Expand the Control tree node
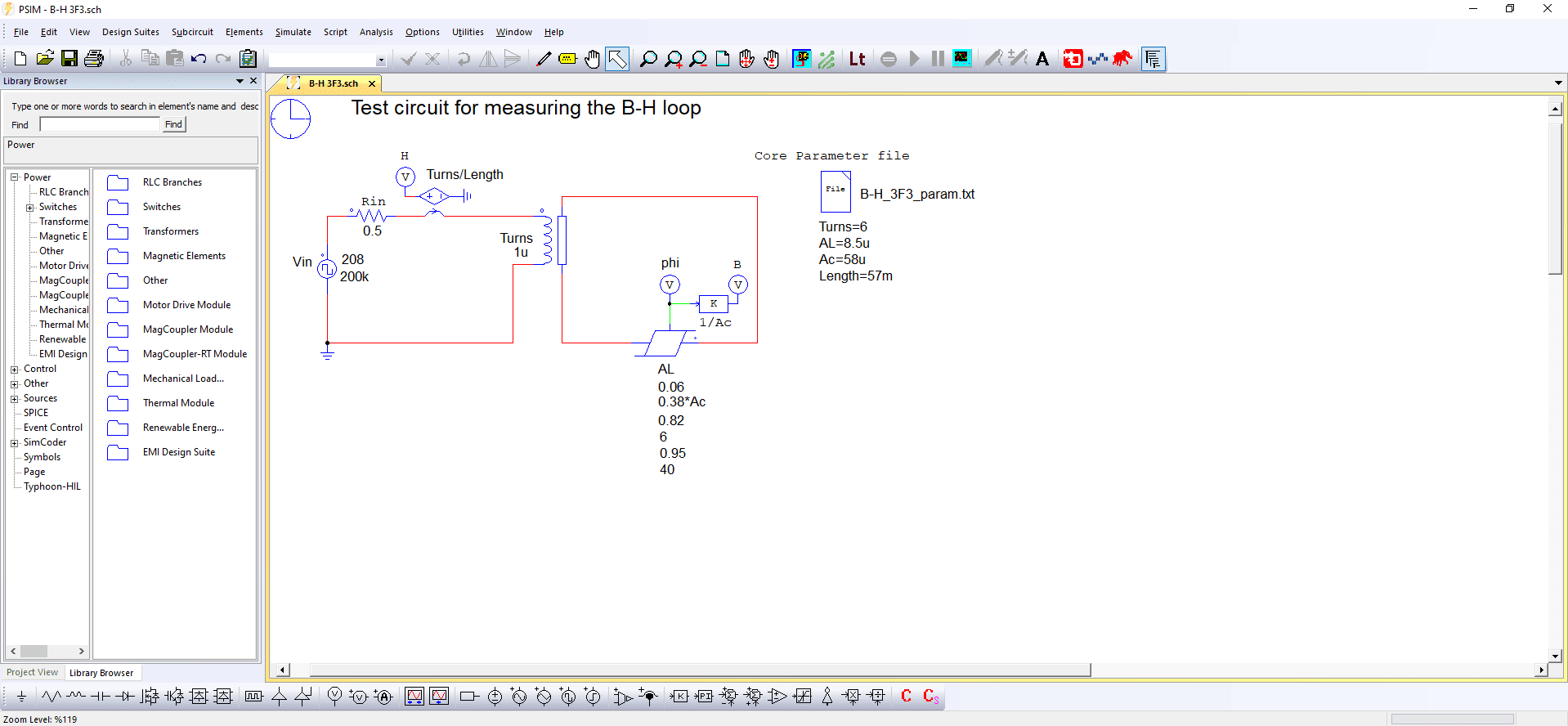Viewport: 1568px width, 726px height. click(x=14, y=370)
